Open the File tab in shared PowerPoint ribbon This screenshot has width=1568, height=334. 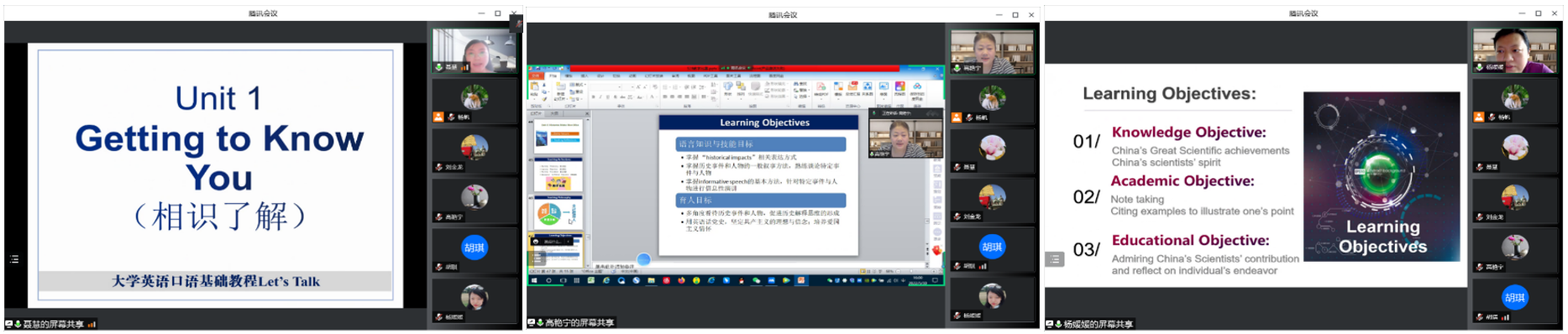point(553,76)
